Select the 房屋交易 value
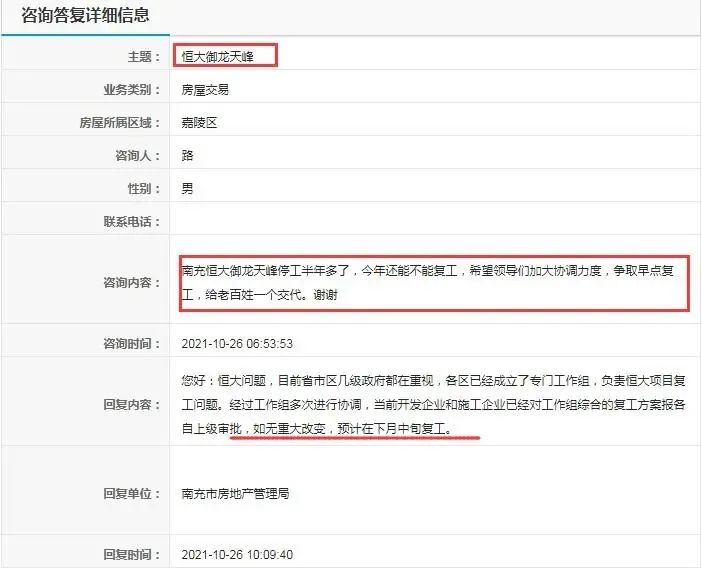Image resolution: width=702 pixels, height=569 pixels. [205, 90]
